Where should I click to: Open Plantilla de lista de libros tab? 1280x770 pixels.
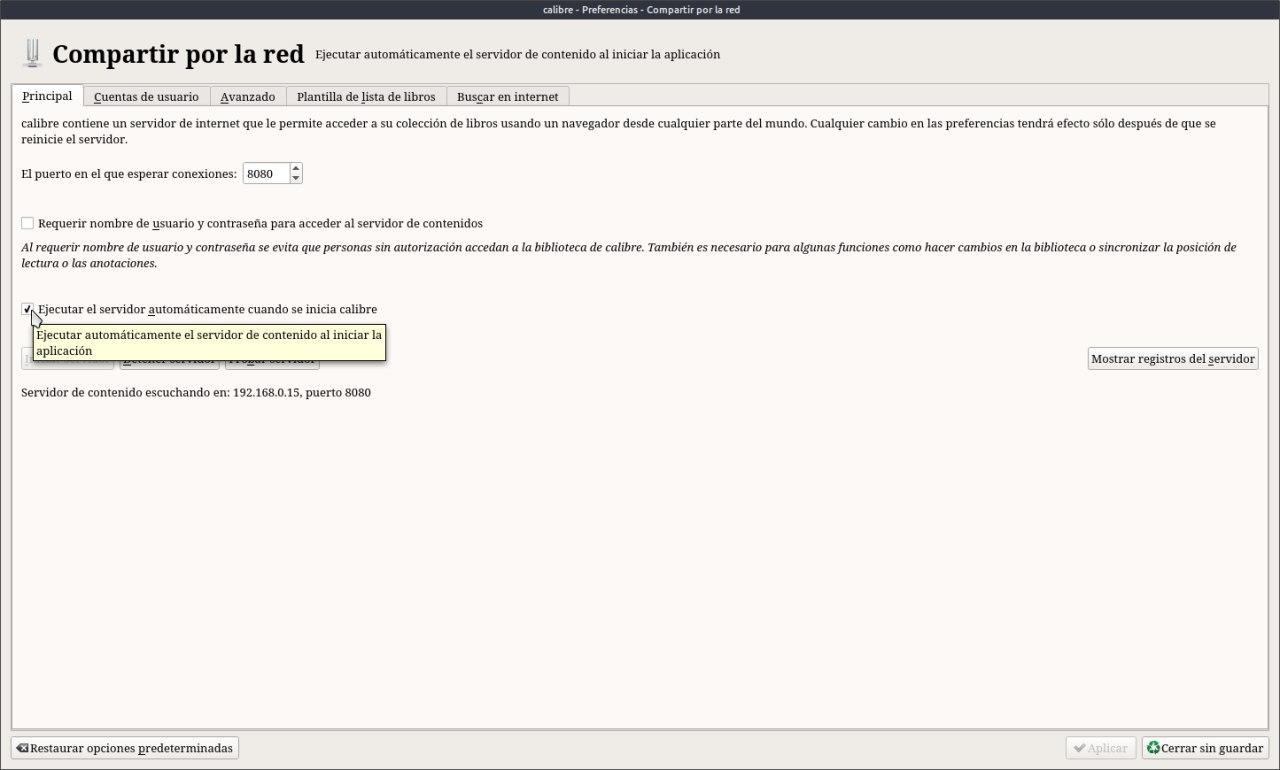[366, 97]
